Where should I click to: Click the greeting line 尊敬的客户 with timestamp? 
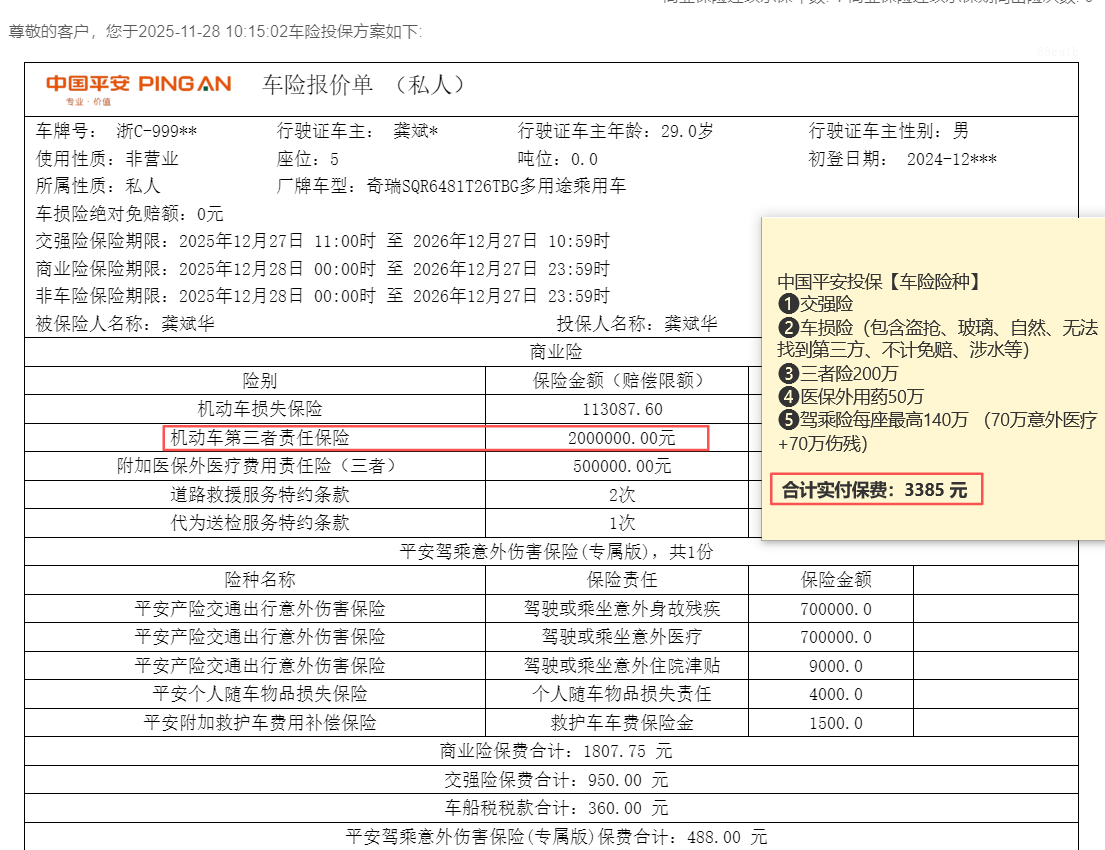(216, 32)
